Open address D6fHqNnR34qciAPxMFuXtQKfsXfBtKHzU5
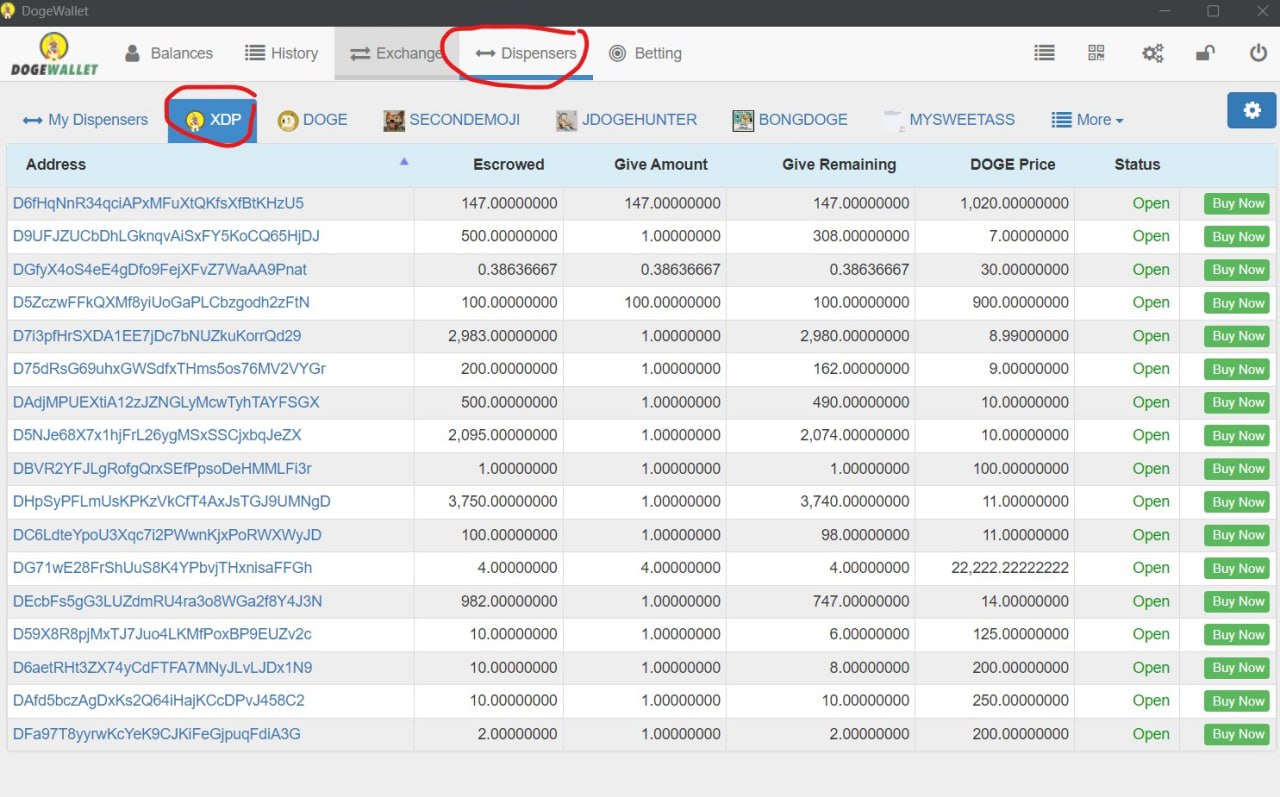Viewport: 1280px width, 797px height. [x=158, y=203]
